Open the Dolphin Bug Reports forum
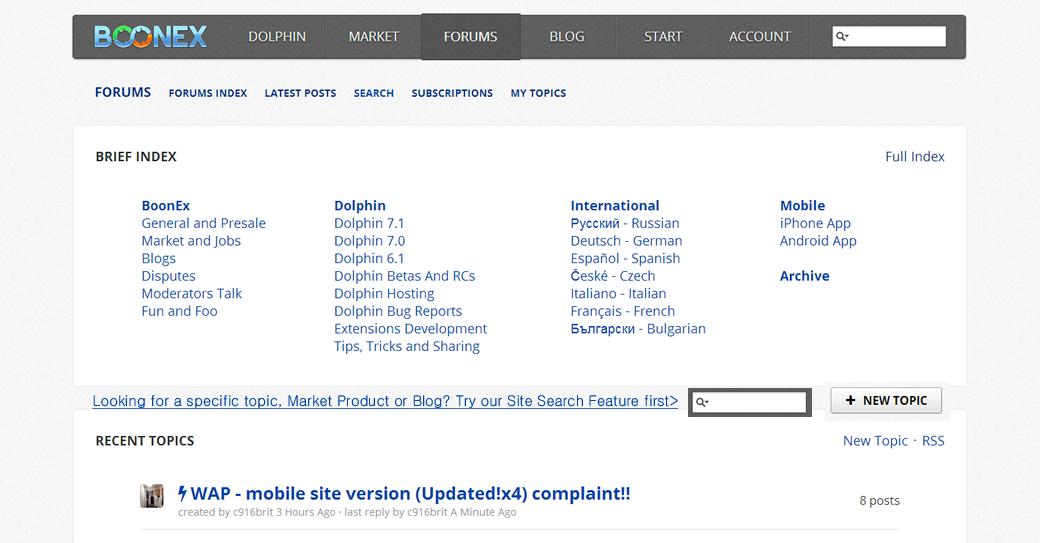The width and height of the screenshot is (1040, 543). [398, 311]
